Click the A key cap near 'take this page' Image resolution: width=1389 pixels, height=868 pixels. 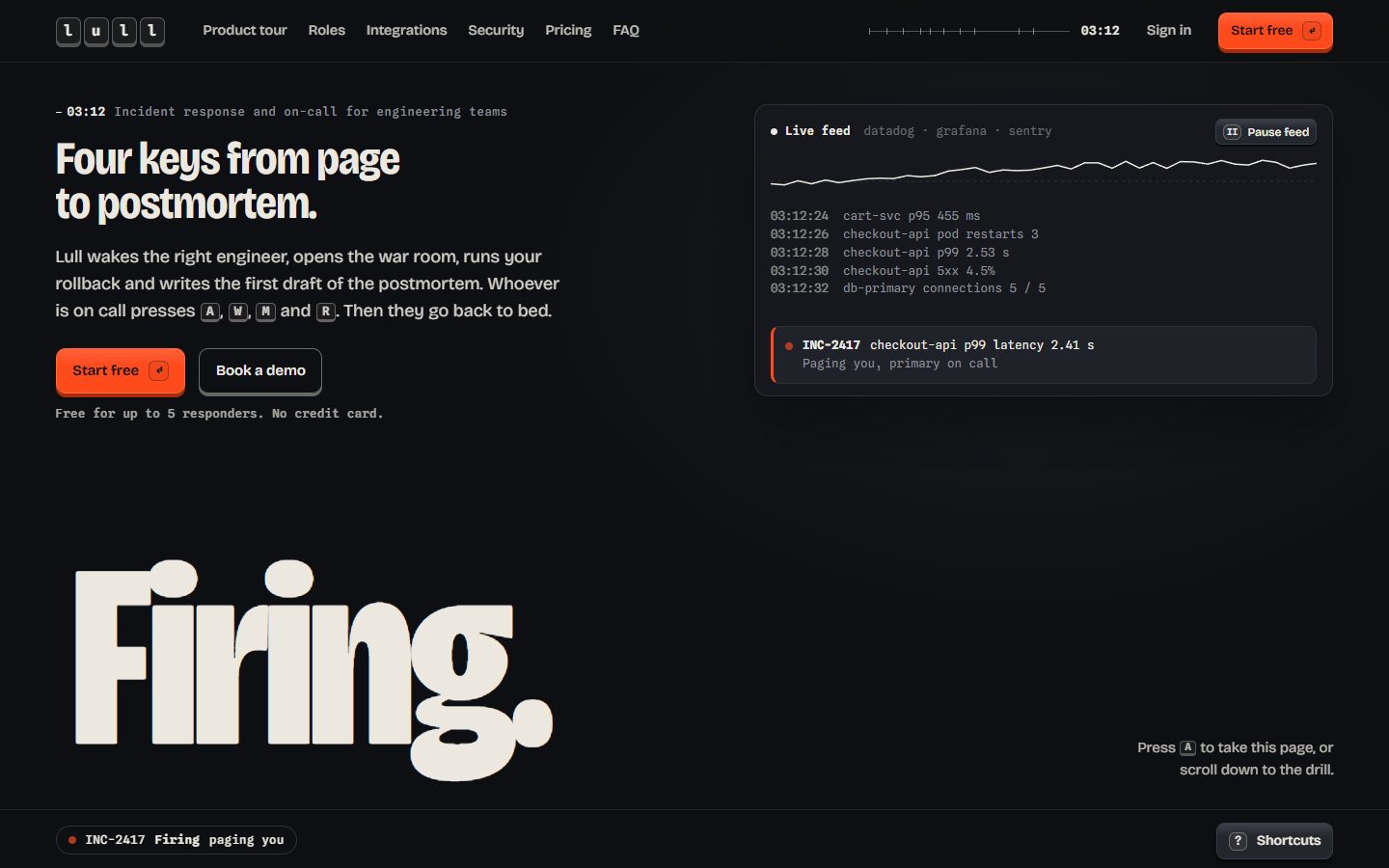tap(1187, 747)
